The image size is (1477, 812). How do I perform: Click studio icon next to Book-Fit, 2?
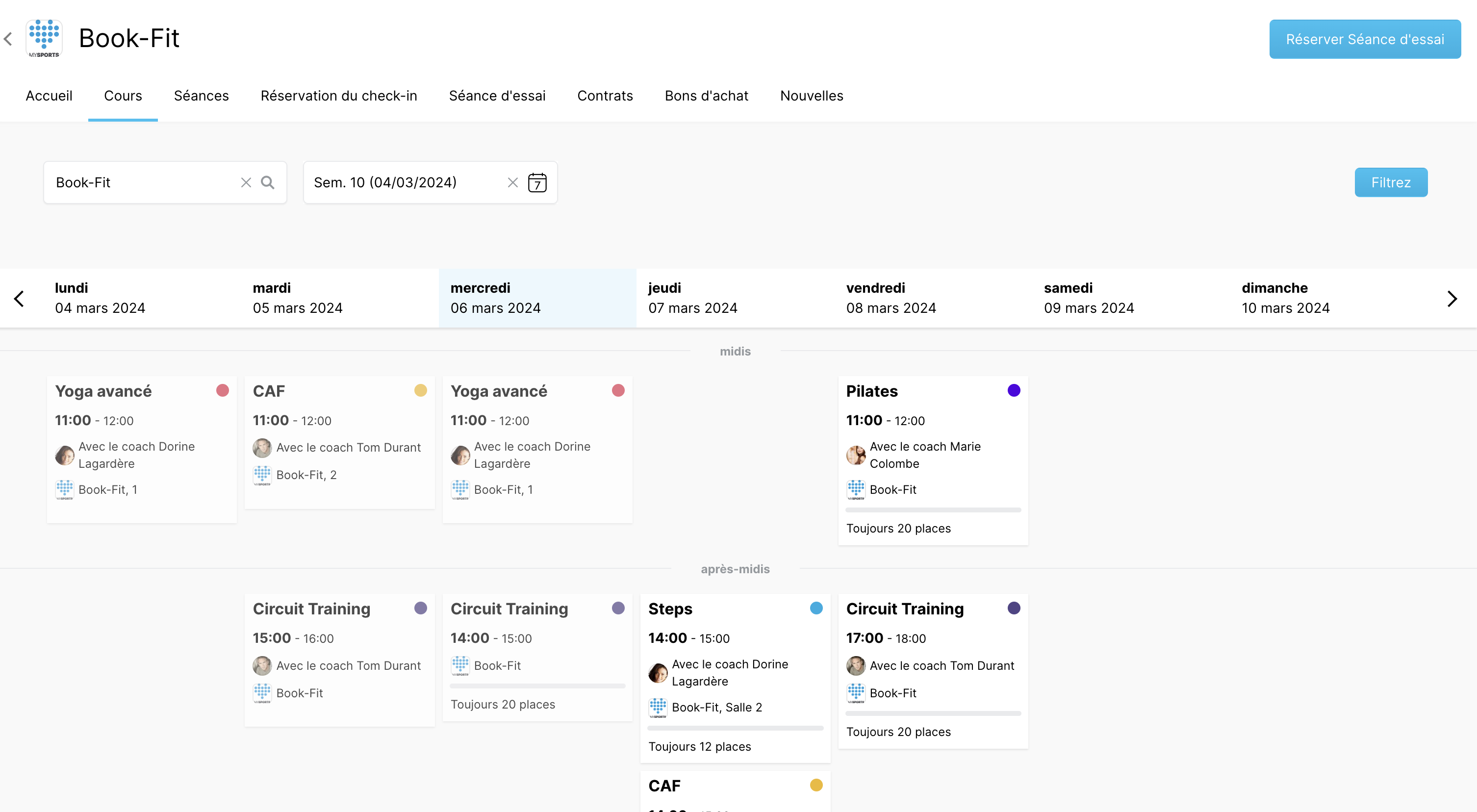263,476
